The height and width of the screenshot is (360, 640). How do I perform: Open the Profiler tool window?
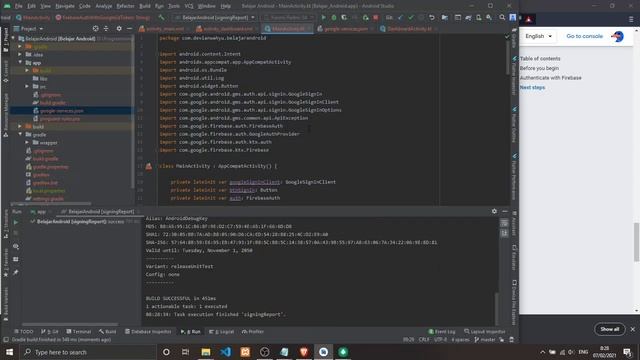(253, 331)
